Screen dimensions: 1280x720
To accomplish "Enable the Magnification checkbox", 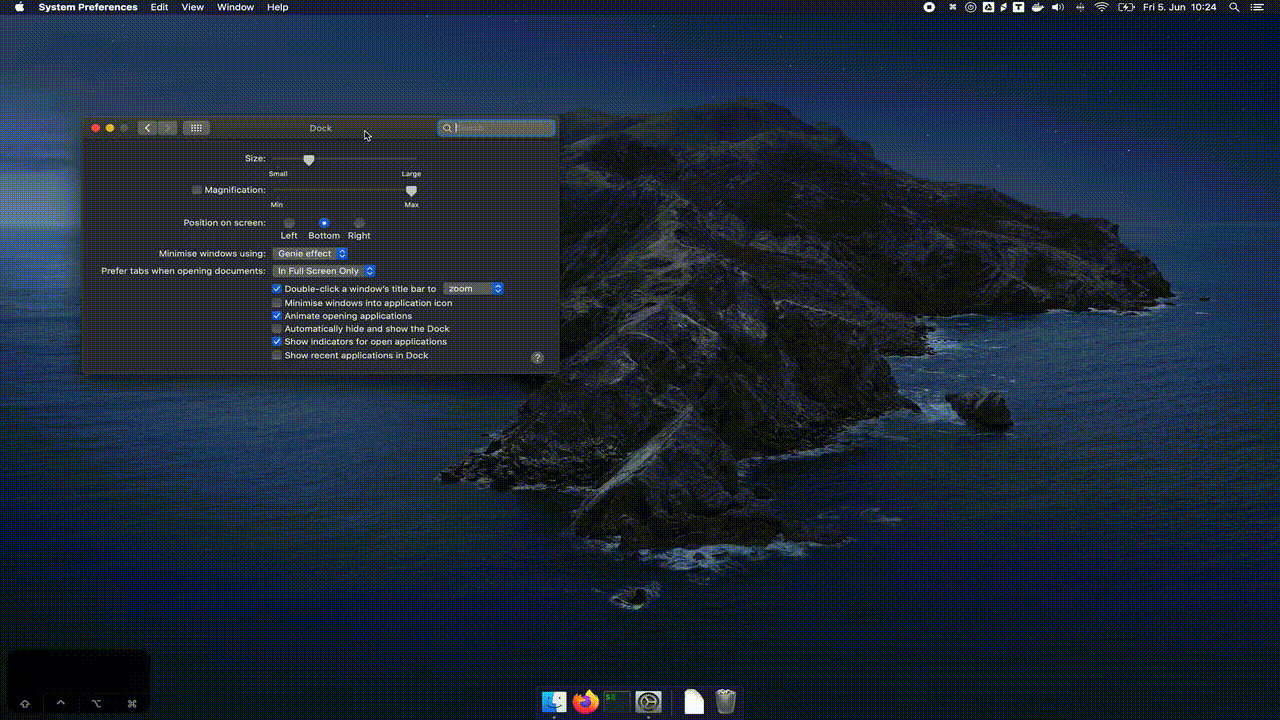I will click(x=197, y=190).
